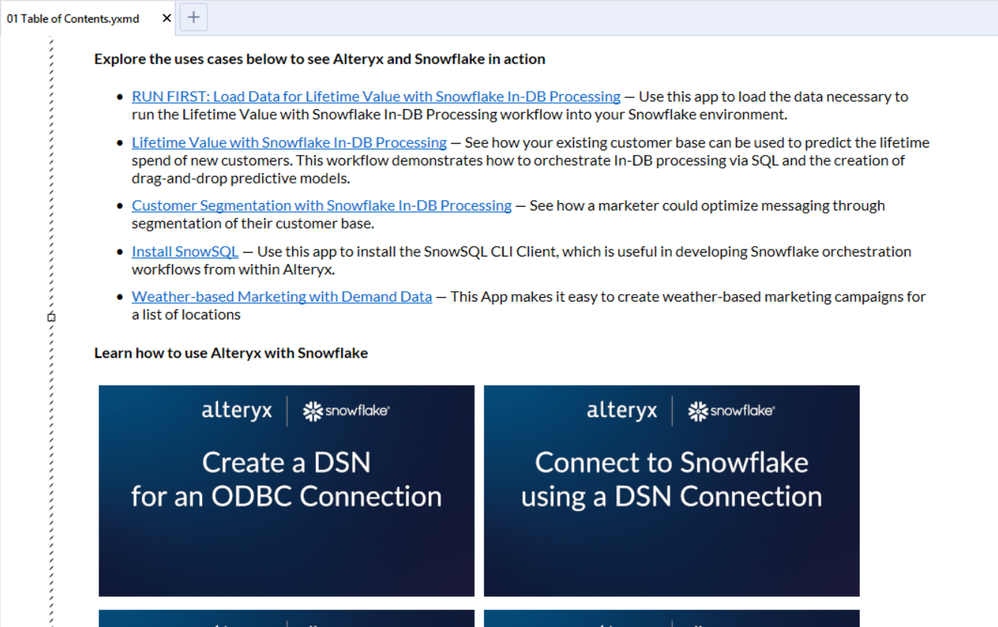Click the snowflake logo on Connect to Snowflake tile
The image size is (998, 627).
pyautogui.click(x=731, y=411)
